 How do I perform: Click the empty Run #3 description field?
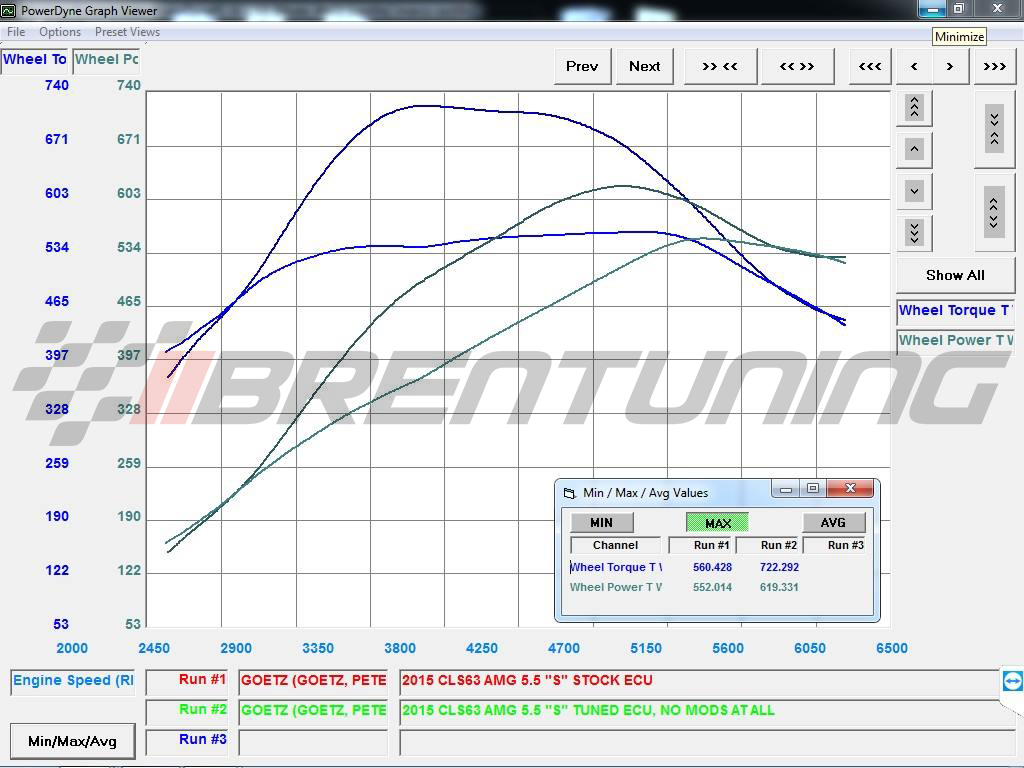(707, 742)
